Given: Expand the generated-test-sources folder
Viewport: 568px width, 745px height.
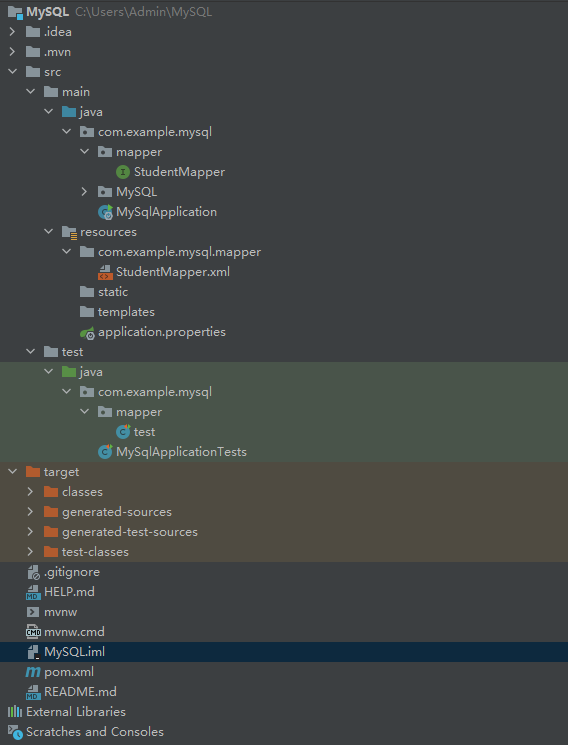Looking at the screenshot, I should click(30, 532).
